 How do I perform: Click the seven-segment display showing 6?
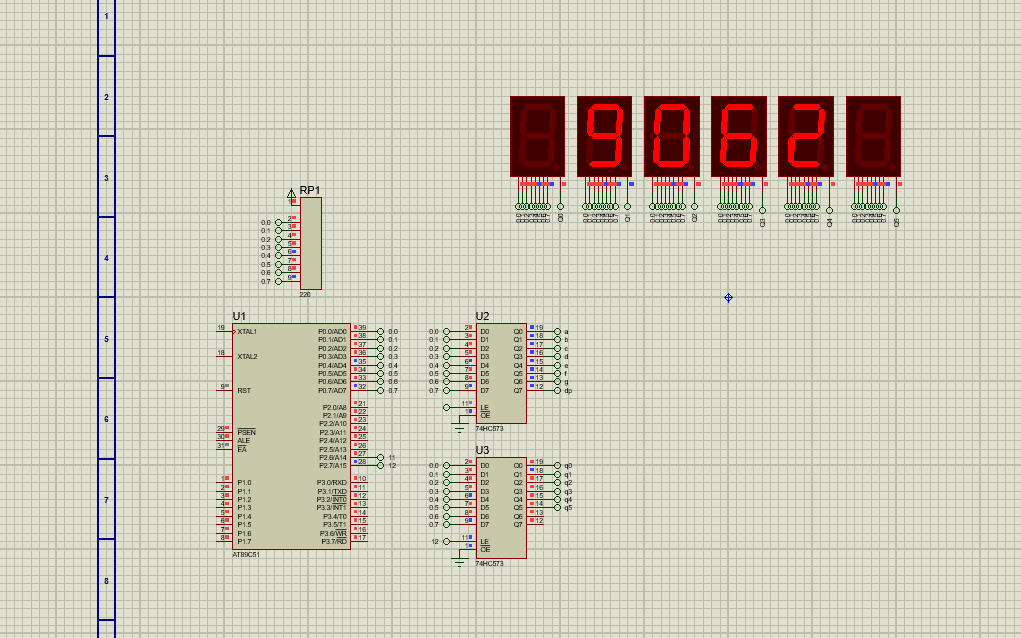(738, 136)
